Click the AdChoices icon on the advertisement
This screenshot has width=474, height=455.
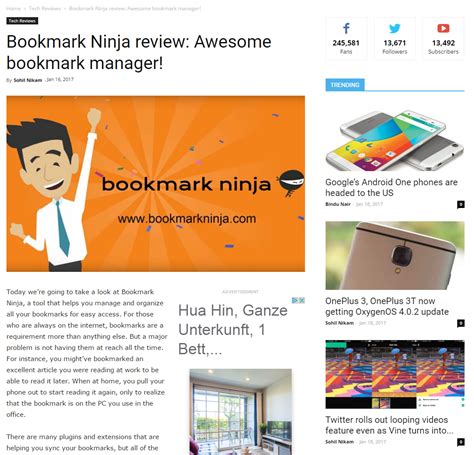pyautogui.click(x=295, y=300)
